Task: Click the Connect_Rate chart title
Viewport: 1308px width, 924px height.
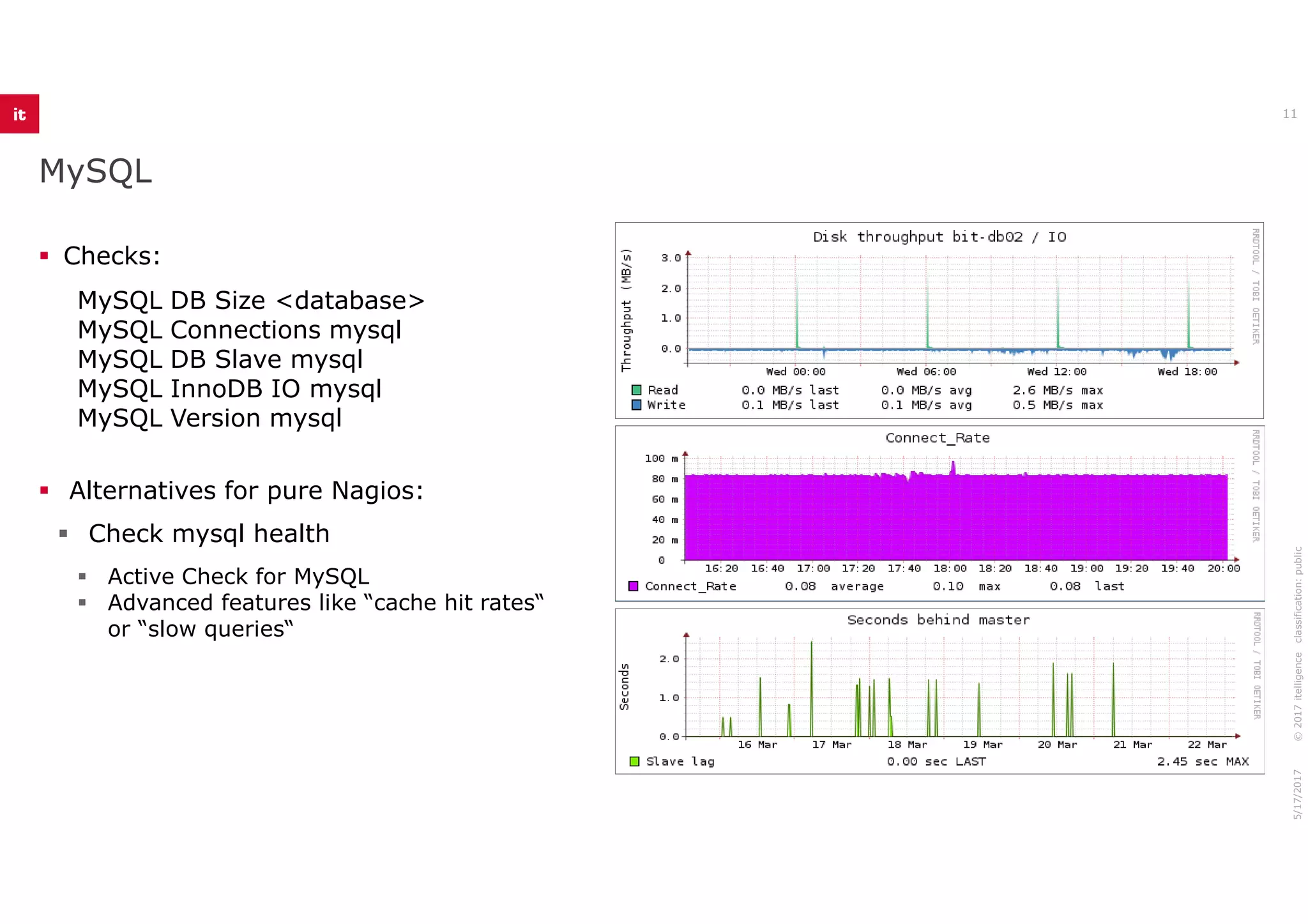Action: pos(938,438)
